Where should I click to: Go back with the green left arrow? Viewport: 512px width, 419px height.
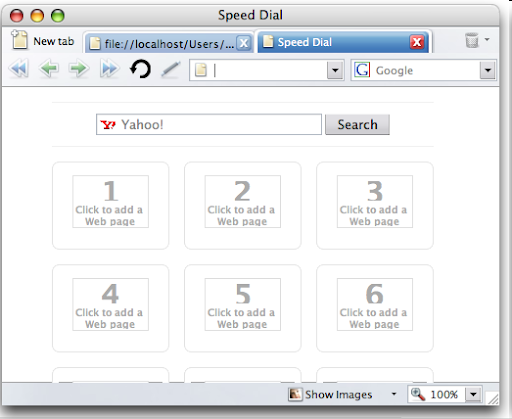(49, 69)
